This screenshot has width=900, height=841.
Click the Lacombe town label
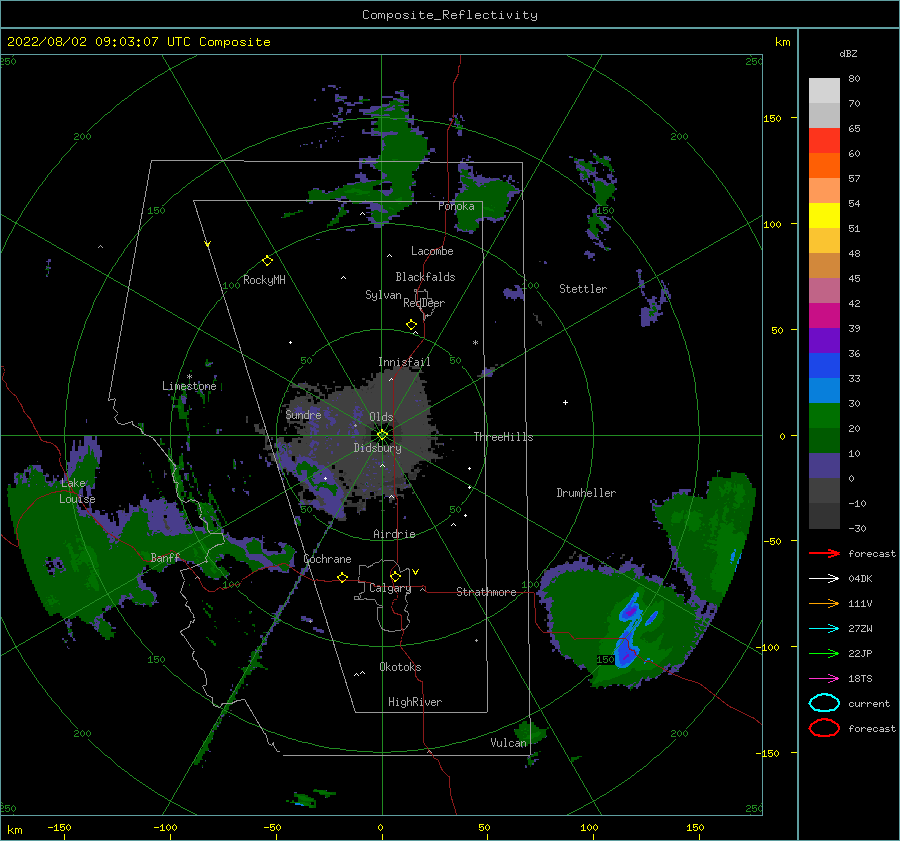click(432, 251)
